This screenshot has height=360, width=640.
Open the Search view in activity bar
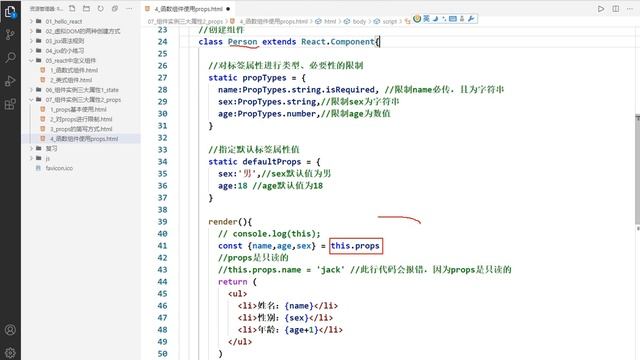pos(10,58)
